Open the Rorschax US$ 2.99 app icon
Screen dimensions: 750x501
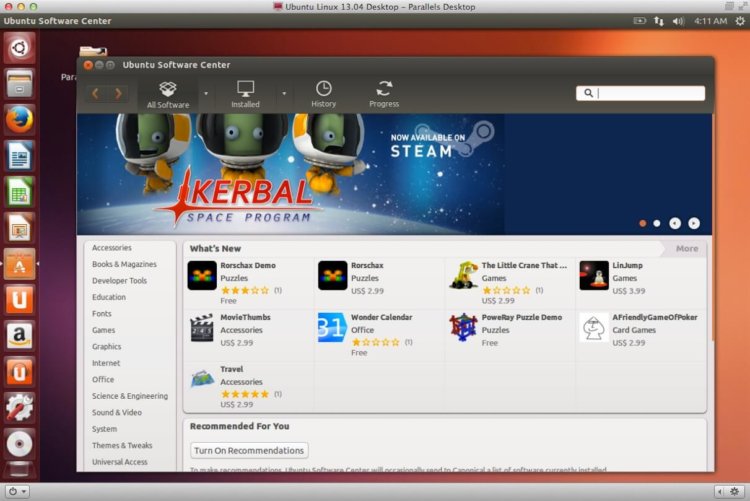[x=332, y=276]
